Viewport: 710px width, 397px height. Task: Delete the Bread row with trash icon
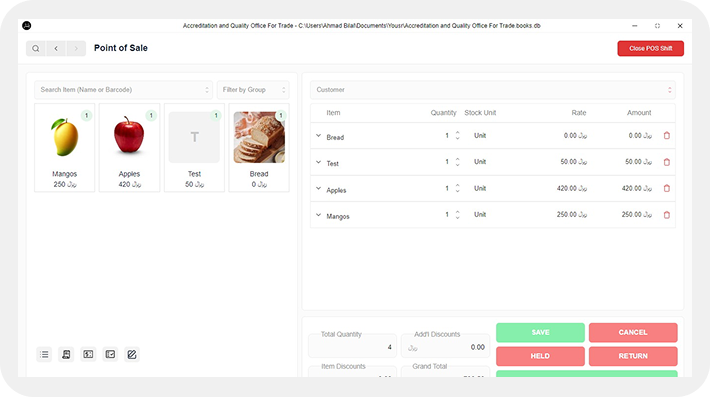667,135
